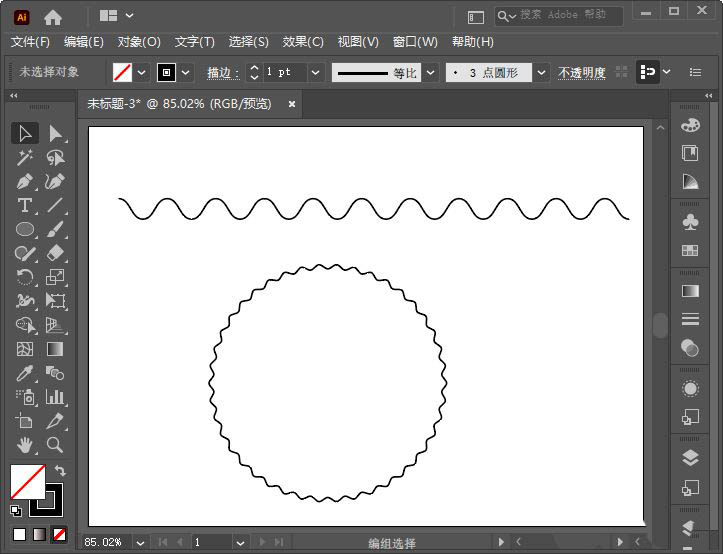Viewport: 723px width, 554px height.
Task: Select the Ellipse tool
Action: point(25,229)
